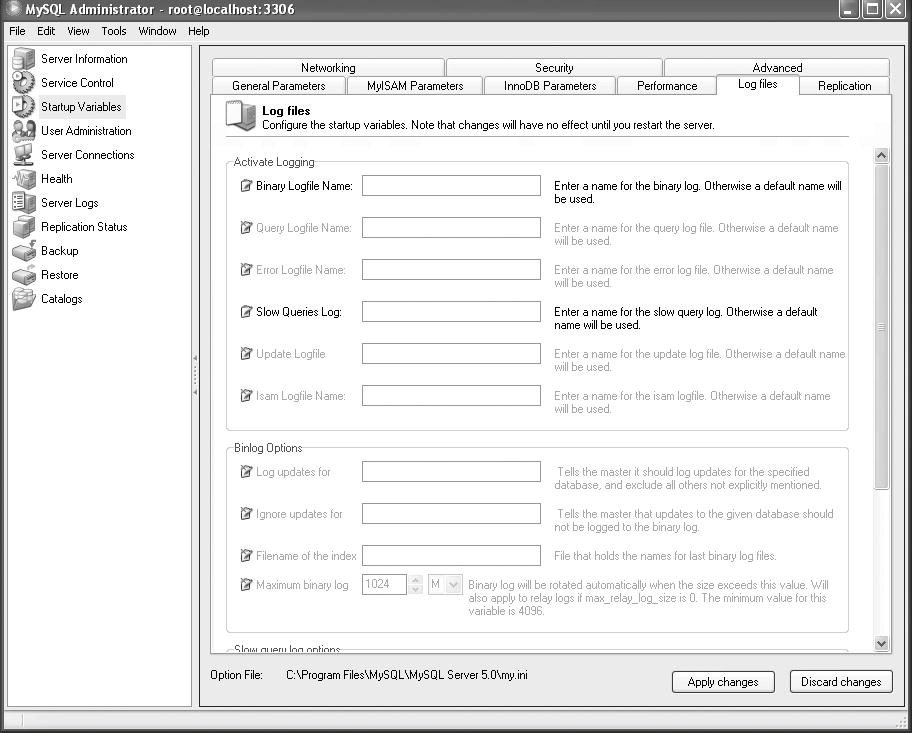Screen dimensions: 912x733
Task: Switch to the Replication tab
Action: (x=845, y=86)
